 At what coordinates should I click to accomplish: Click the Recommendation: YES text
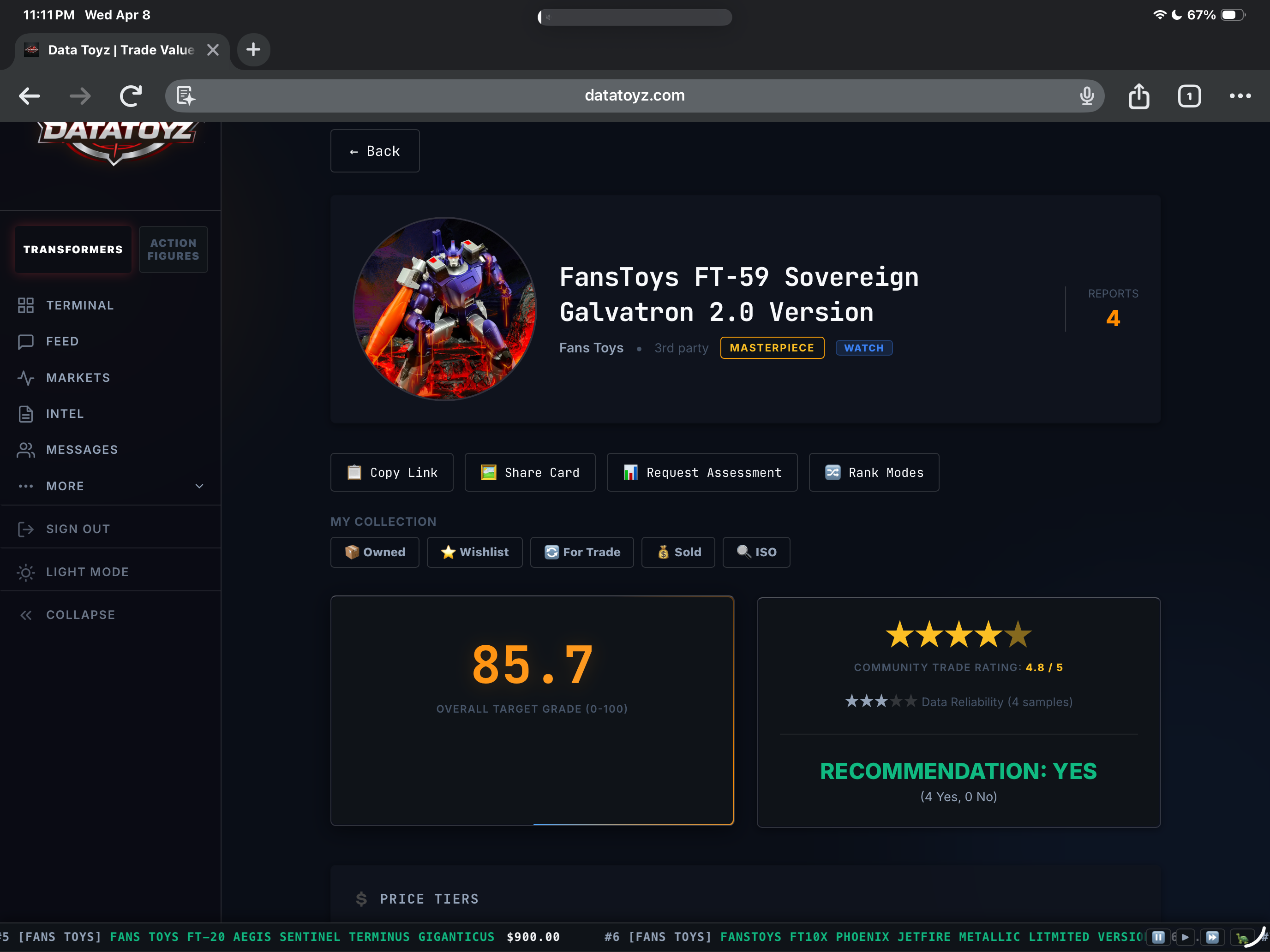(x=958, y=771)
